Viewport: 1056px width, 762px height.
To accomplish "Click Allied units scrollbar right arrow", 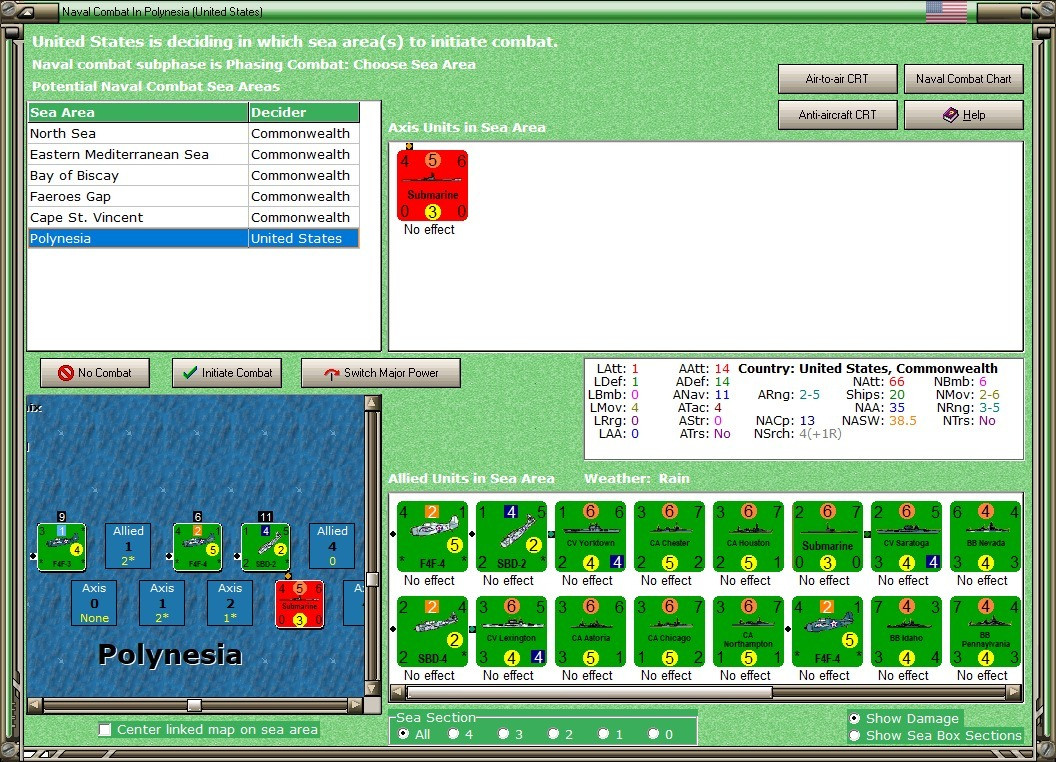I will coord(1013,692).
